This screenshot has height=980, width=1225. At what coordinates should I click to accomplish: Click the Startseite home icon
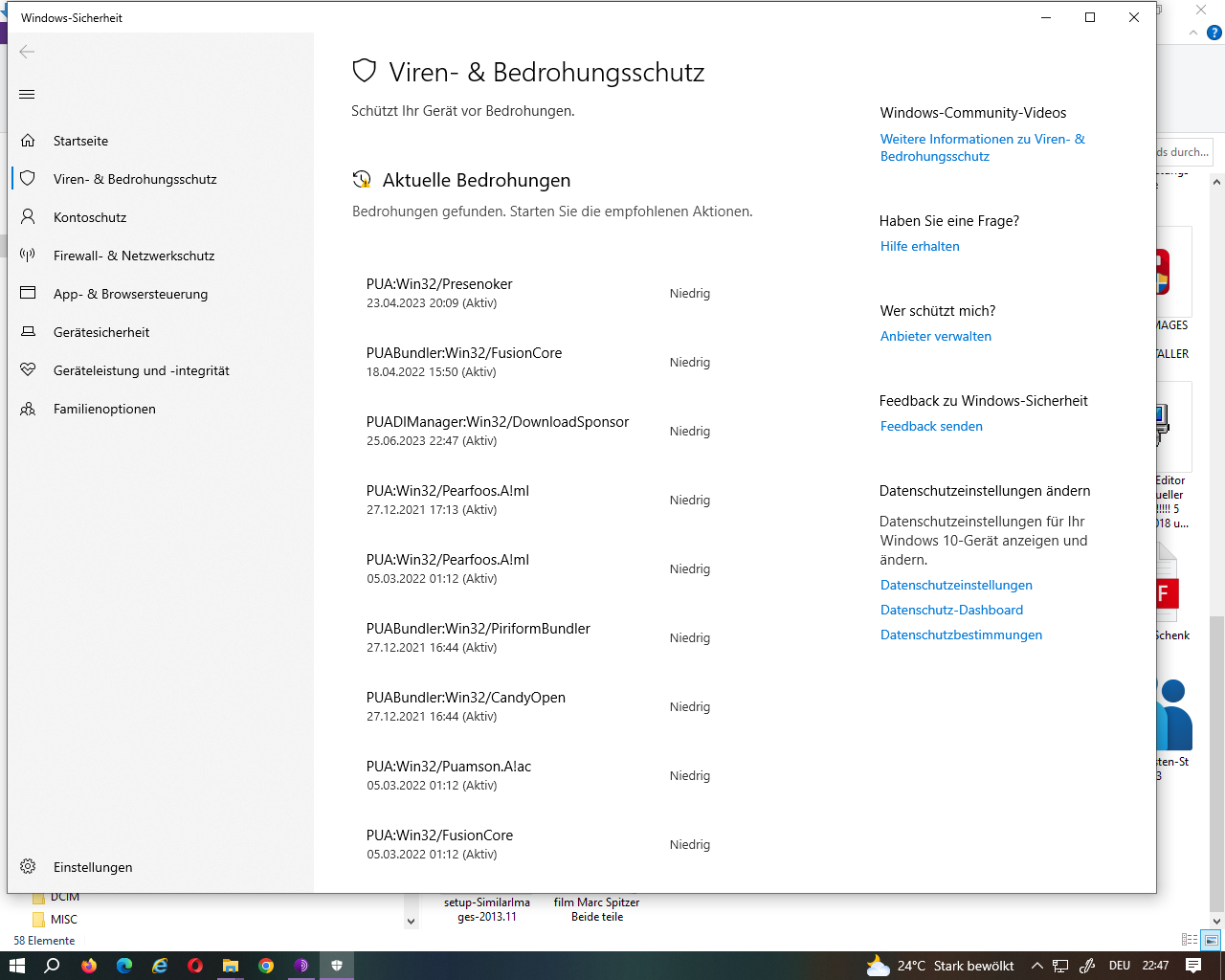coord(28,141)
